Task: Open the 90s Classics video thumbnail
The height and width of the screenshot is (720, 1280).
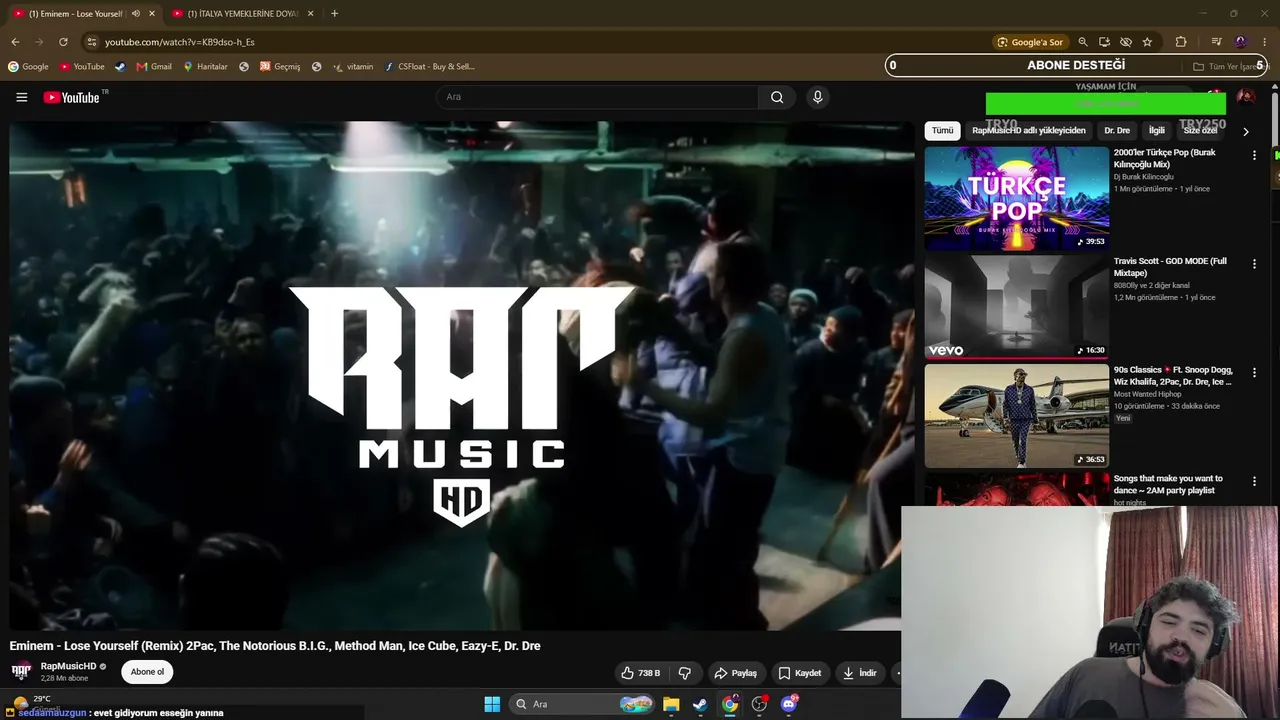Action: [1016, 416]
